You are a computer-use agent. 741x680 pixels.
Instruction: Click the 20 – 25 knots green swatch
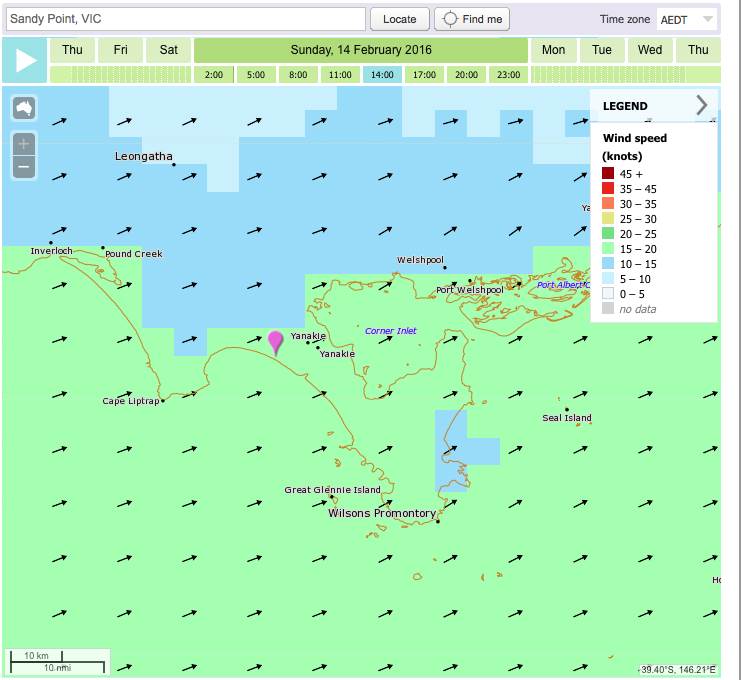tap(608, 234)
